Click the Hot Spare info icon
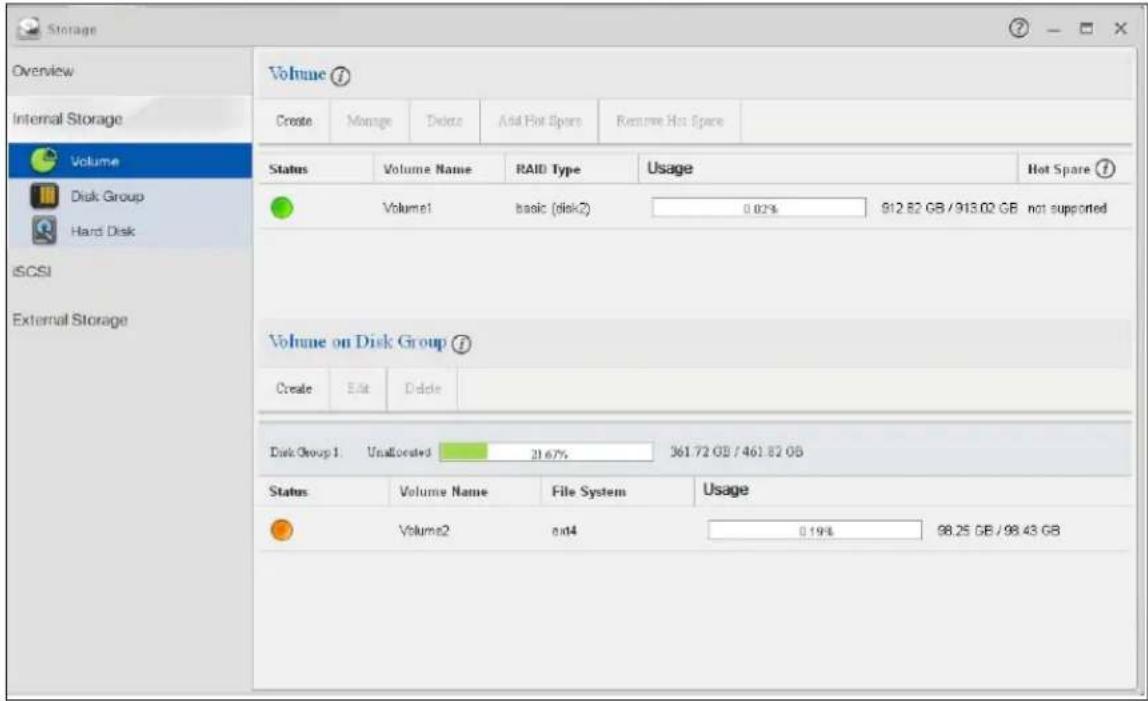The height and width of the screenshot is (701, 1148). 1105,168
